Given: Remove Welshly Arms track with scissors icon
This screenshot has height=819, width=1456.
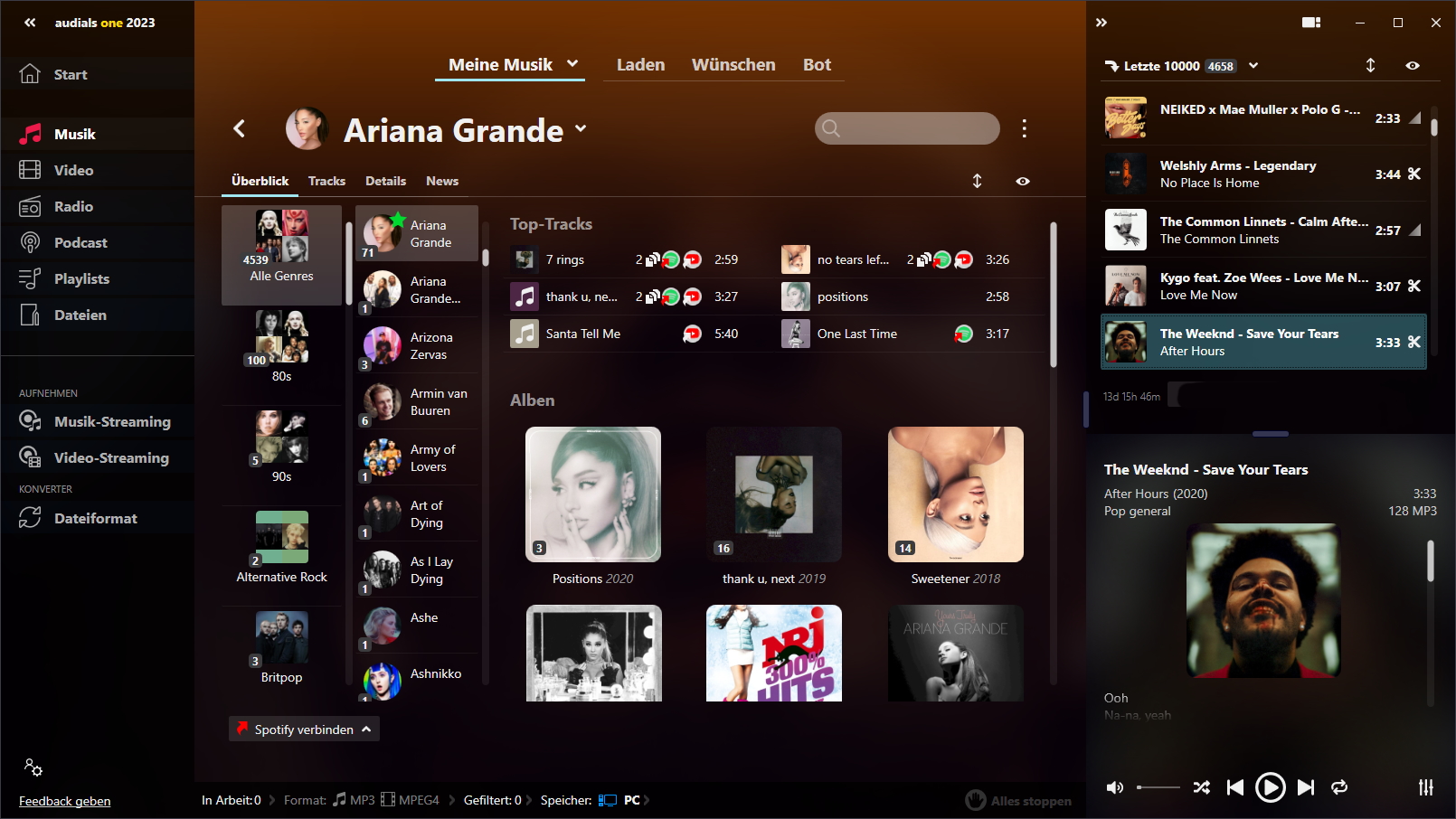Looking at the screenshot, I should [x=1414, y=174].
